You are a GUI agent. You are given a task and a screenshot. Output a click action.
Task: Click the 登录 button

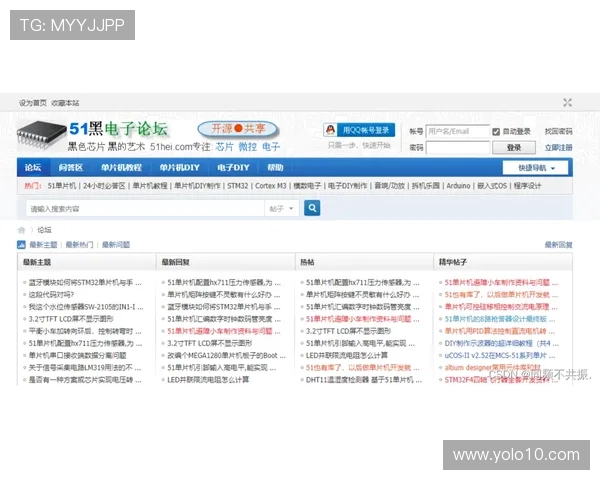(514, 147)
